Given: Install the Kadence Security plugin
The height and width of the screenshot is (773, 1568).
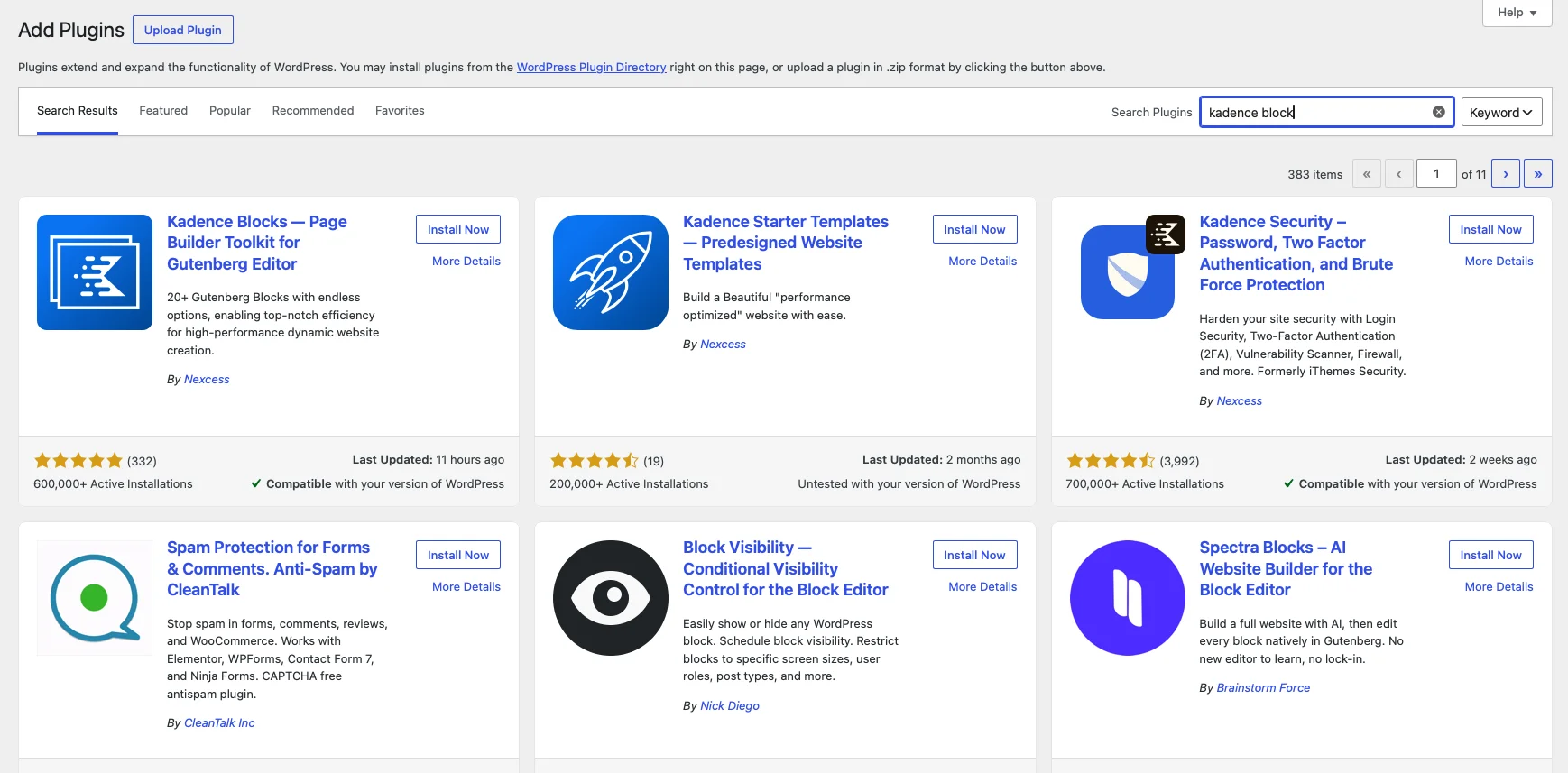Looking at the screenshot, I should tap(1490, 229).
